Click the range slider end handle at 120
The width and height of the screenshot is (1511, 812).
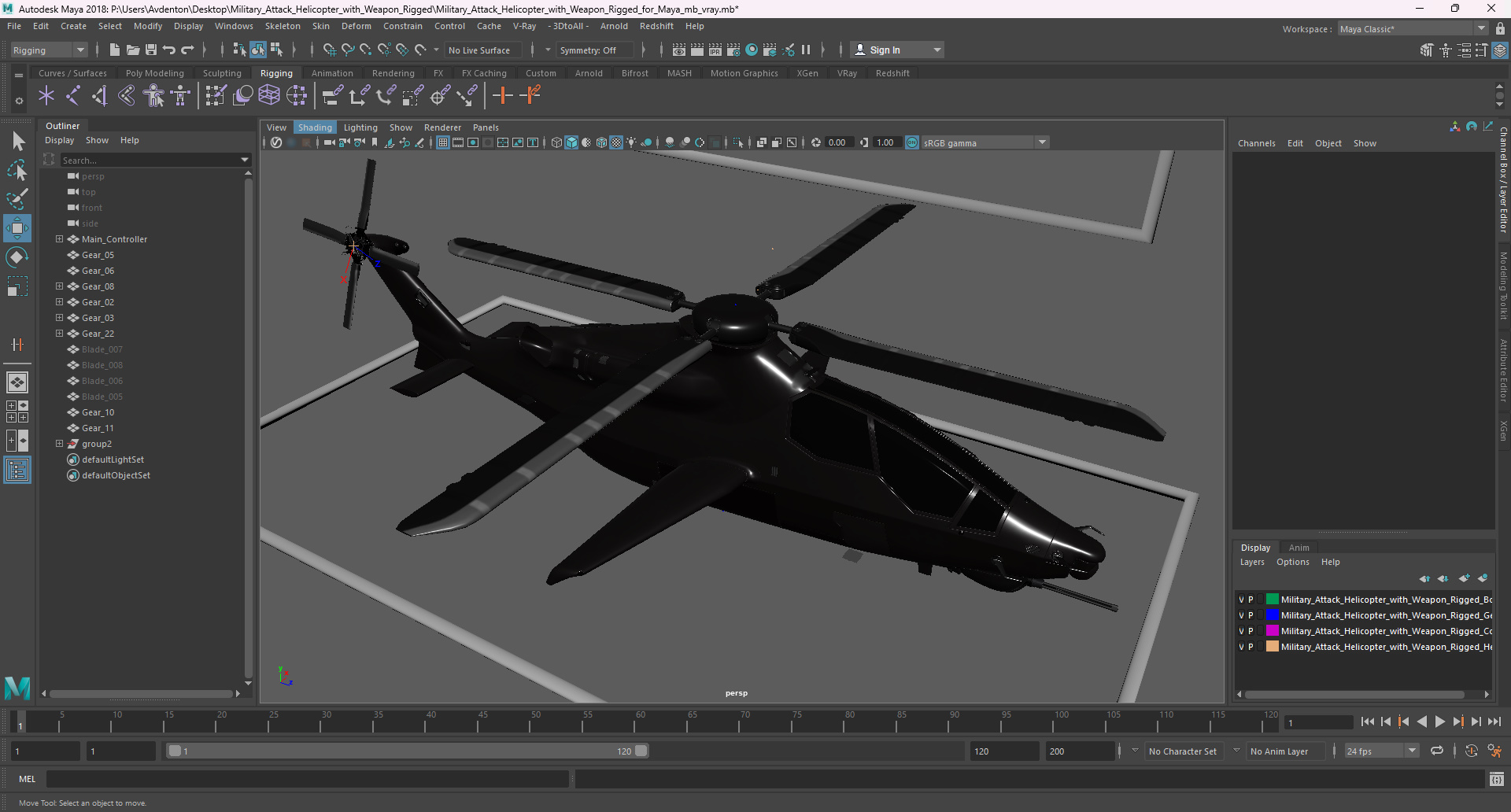point(641,751)
